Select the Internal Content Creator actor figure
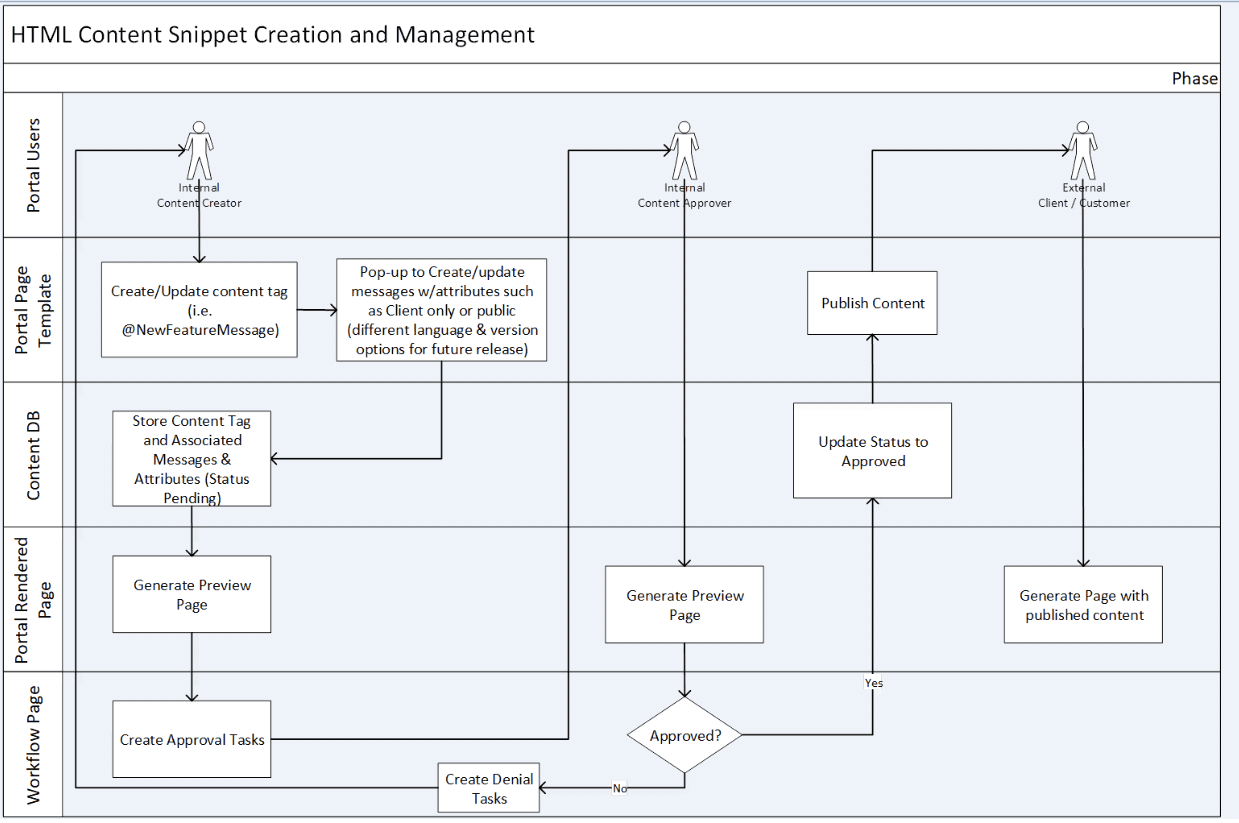Image resolution: width=1239 pixels, height=823 pixels. pos(199,150)
